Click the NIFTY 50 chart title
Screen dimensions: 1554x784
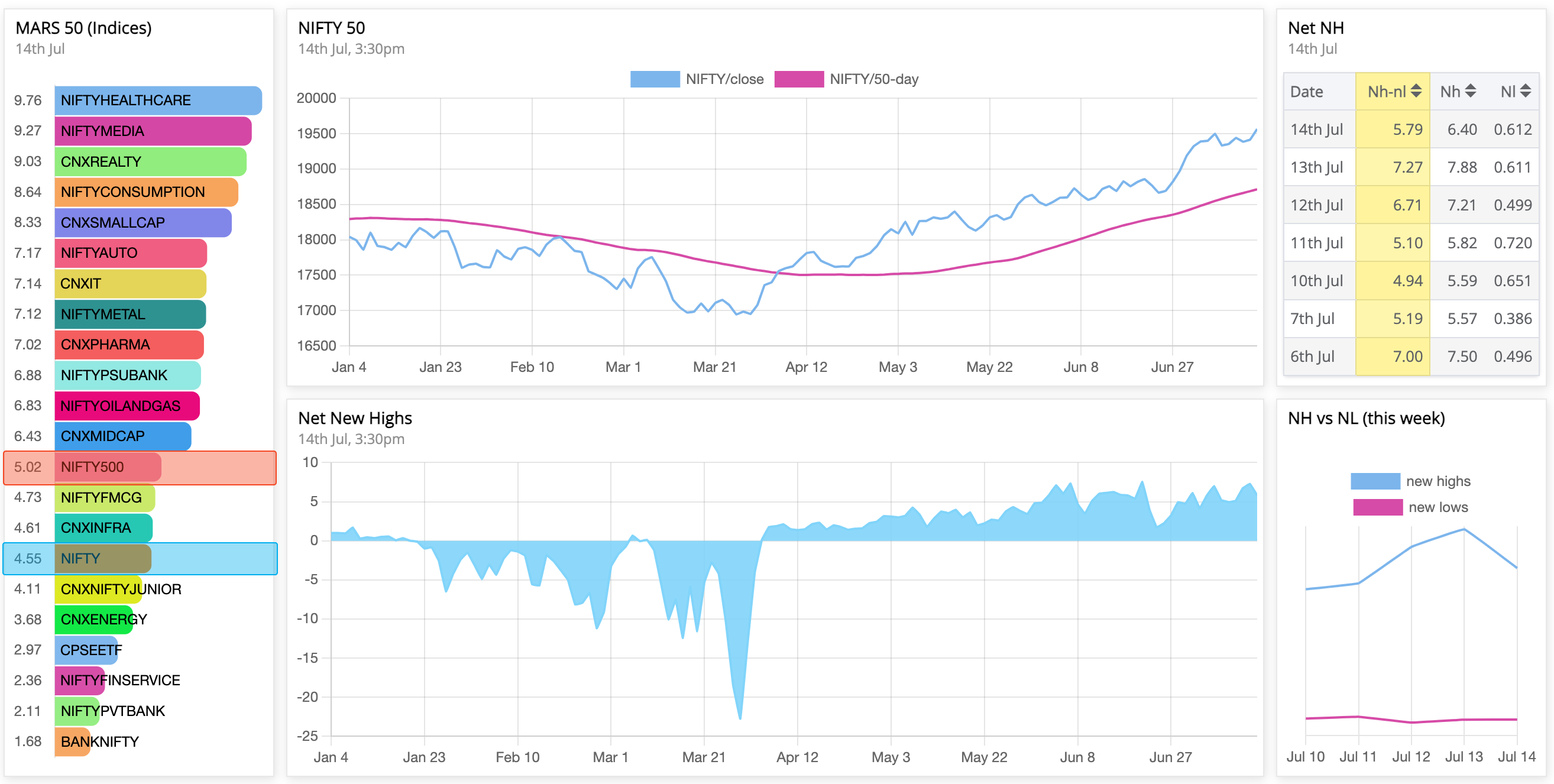click(x=331, y=28)
